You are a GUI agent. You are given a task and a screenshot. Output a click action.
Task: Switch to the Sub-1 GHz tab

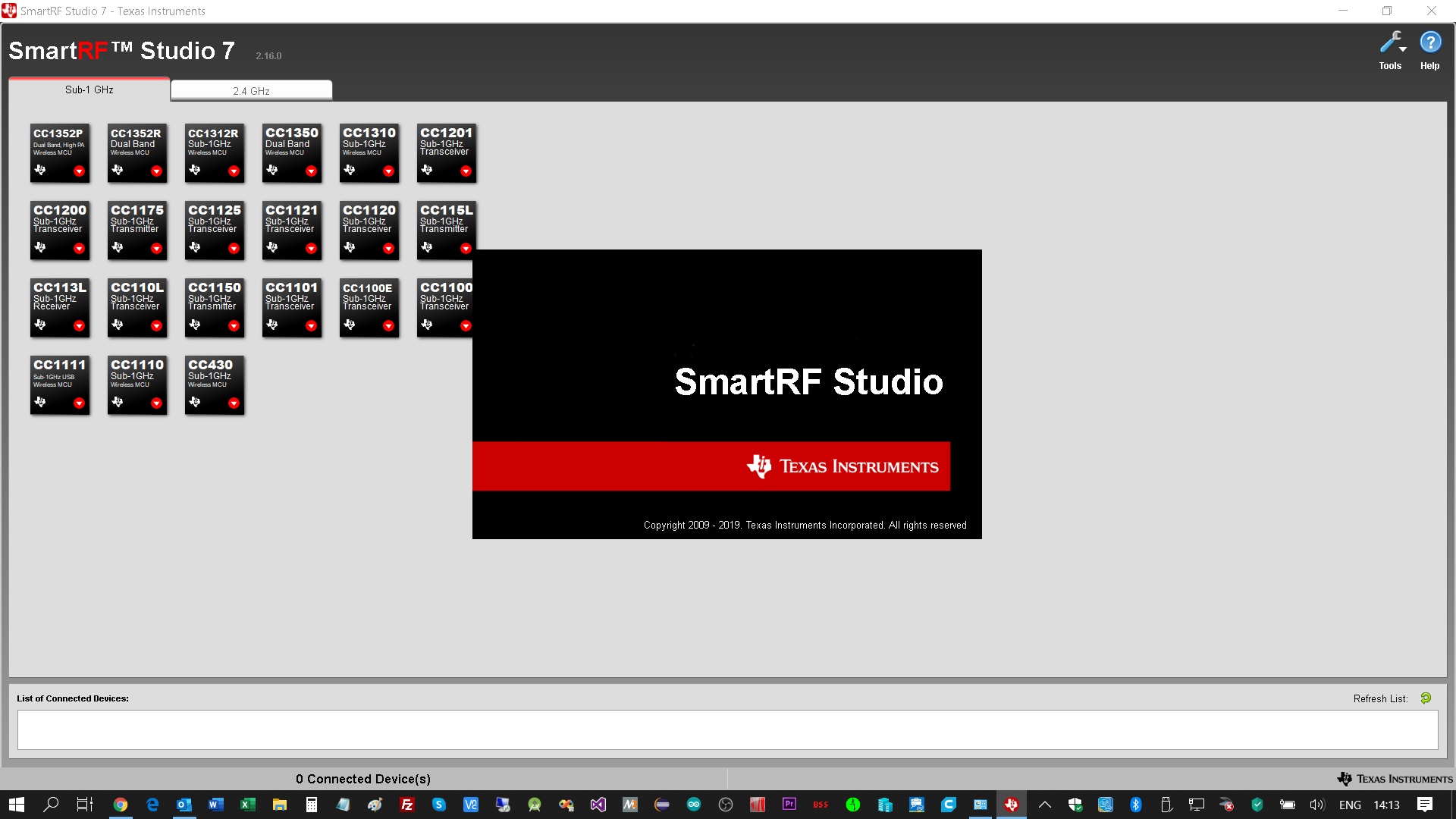point(89,89)
